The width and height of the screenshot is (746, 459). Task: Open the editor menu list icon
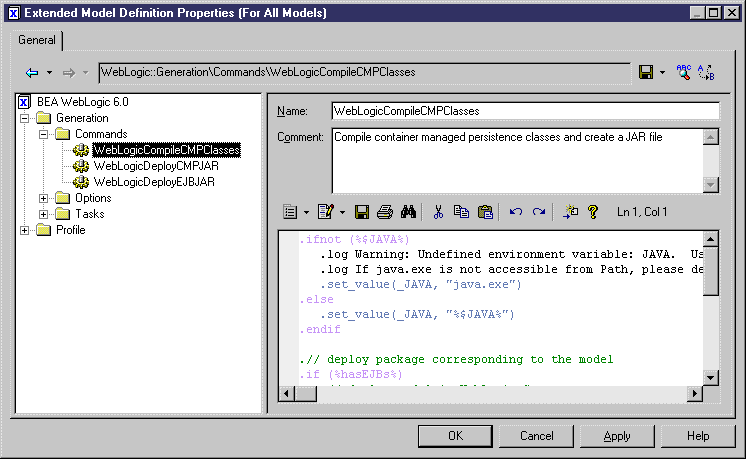pos(290,212)
